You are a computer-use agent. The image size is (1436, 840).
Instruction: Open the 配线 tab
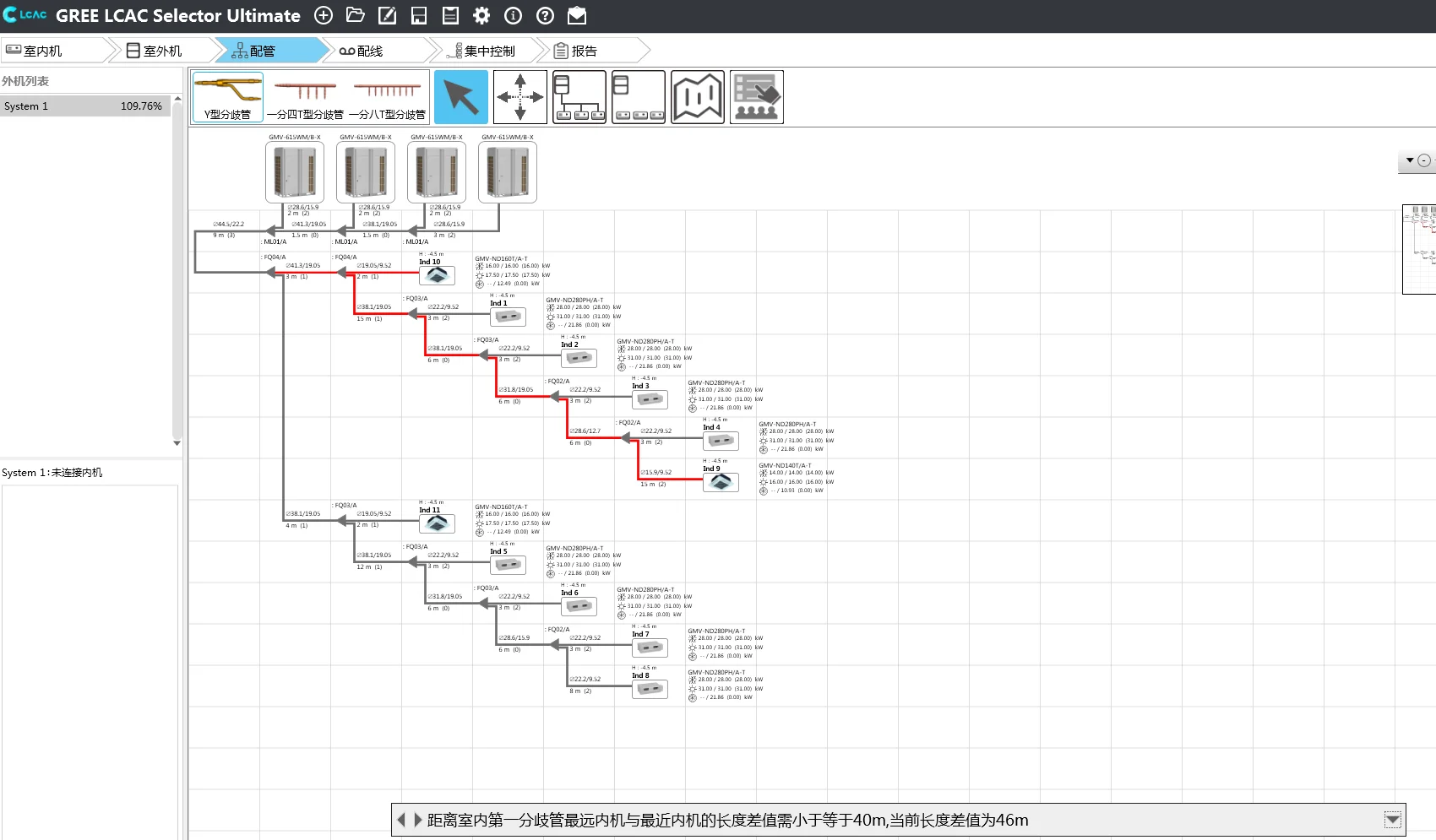pos(375,51)
